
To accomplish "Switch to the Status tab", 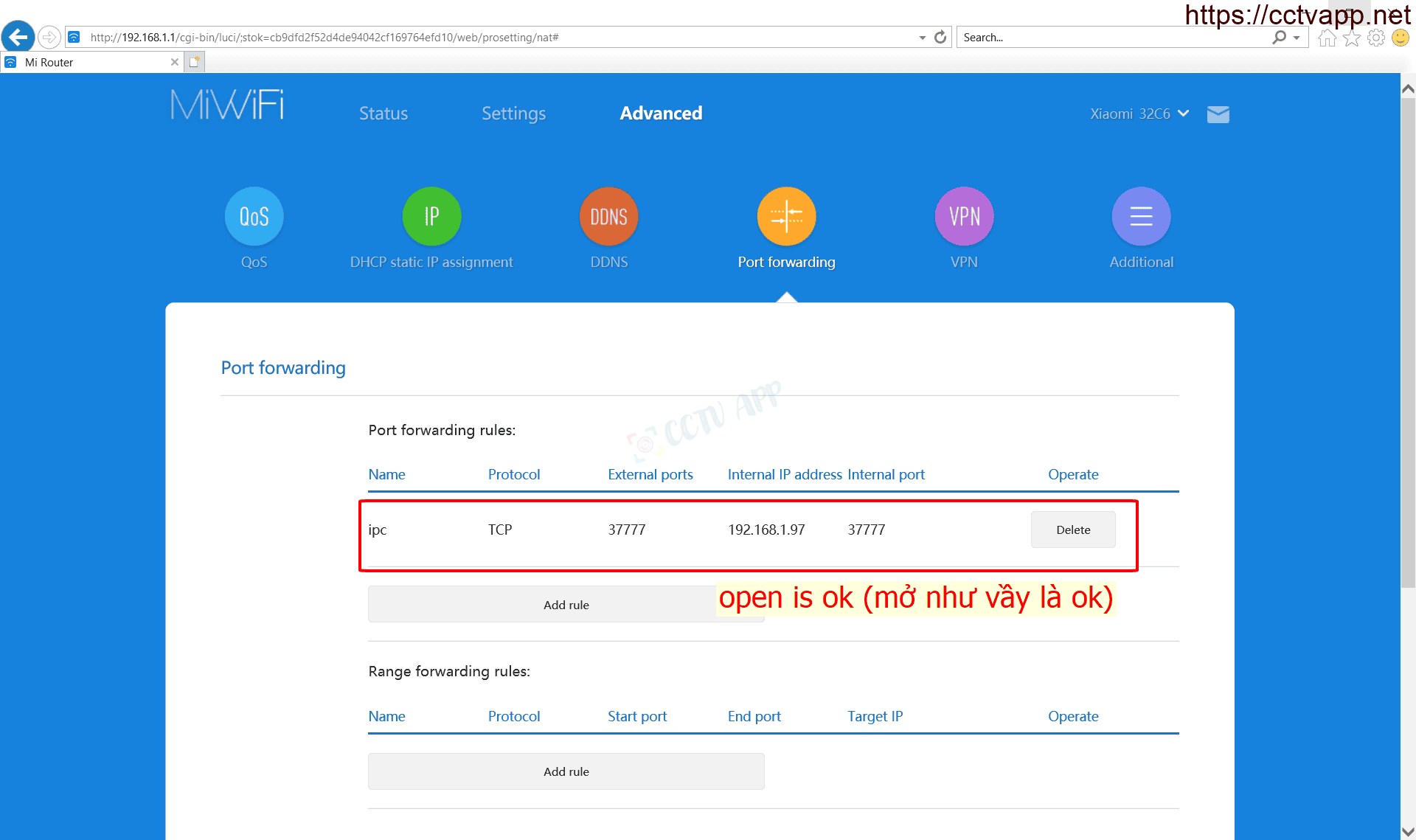I will pos(383,114).
